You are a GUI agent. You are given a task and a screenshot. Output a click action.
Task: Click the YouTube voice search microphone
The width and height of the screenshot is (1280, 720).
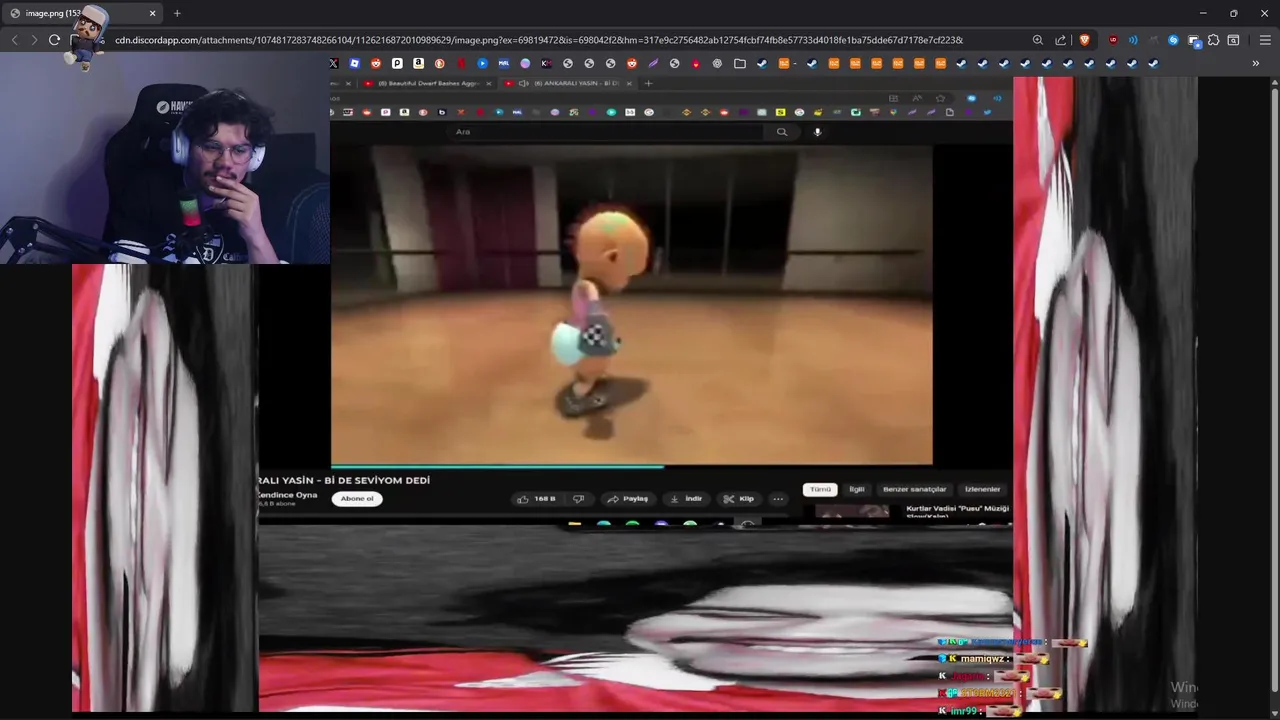817,132
